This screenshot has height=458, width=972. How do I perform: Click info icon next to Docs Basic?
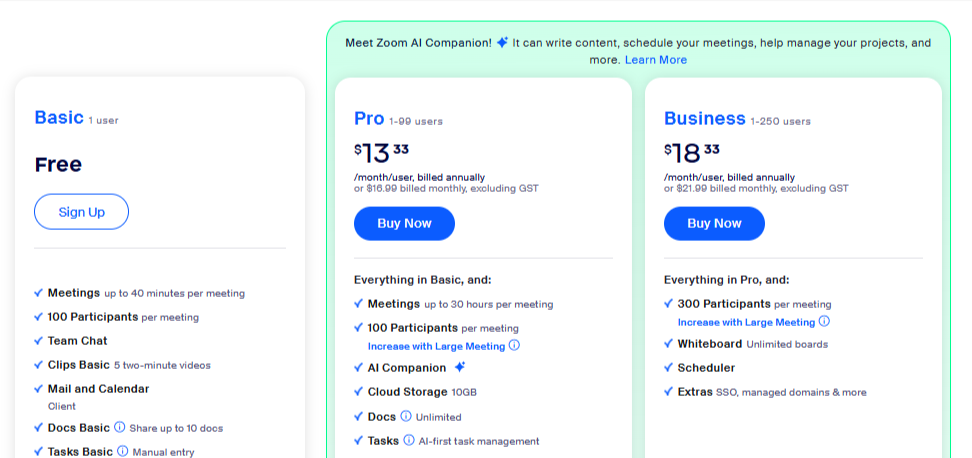(x=120, y=428)
